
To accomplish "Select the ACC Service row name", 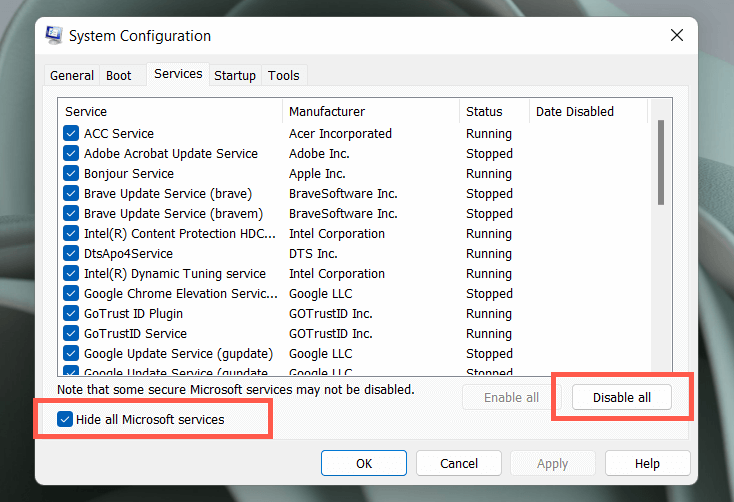I will (x=119, y=133).
